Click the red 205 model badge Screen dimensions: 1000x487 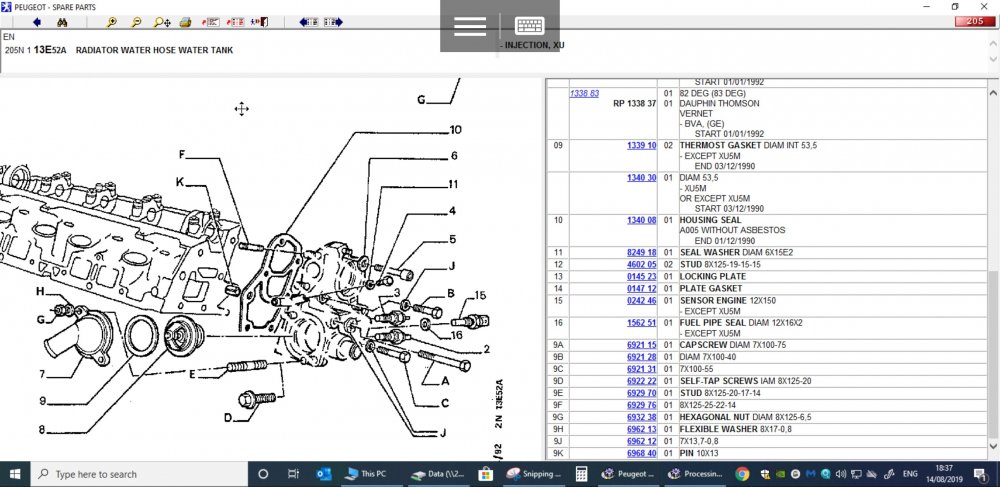pyautogui.click(x=974, y=22)
